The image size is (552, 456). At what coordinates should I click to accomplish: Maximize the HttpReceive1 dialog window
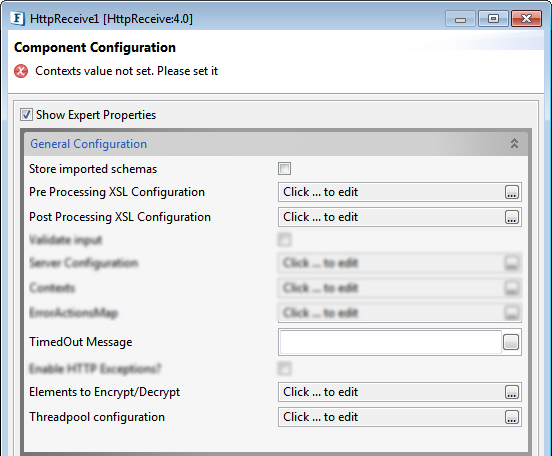493,19
